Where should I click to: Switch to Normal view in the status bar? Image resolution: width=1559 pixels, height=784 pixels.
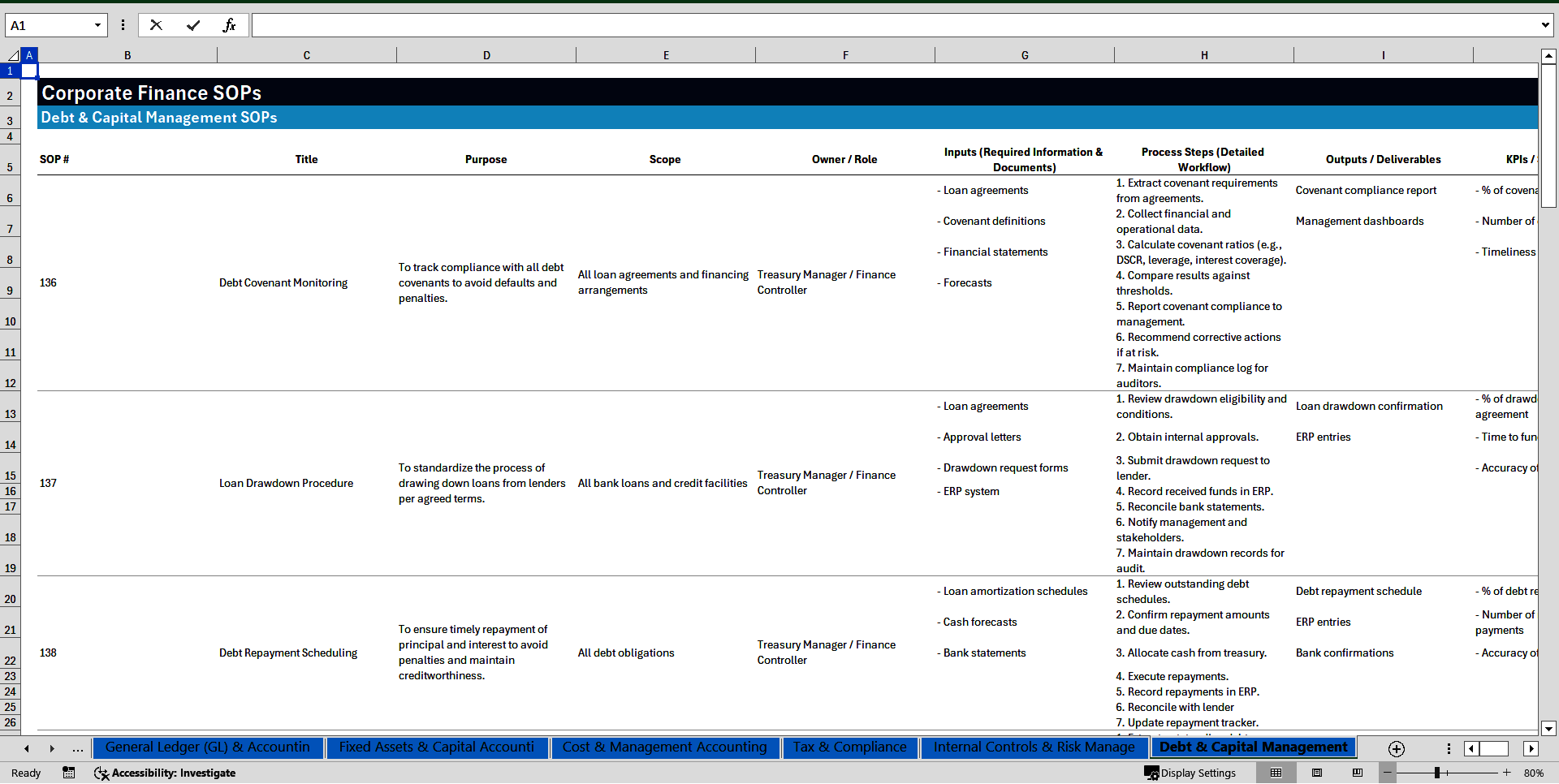pyautogui.click(x=1277, y=773)
